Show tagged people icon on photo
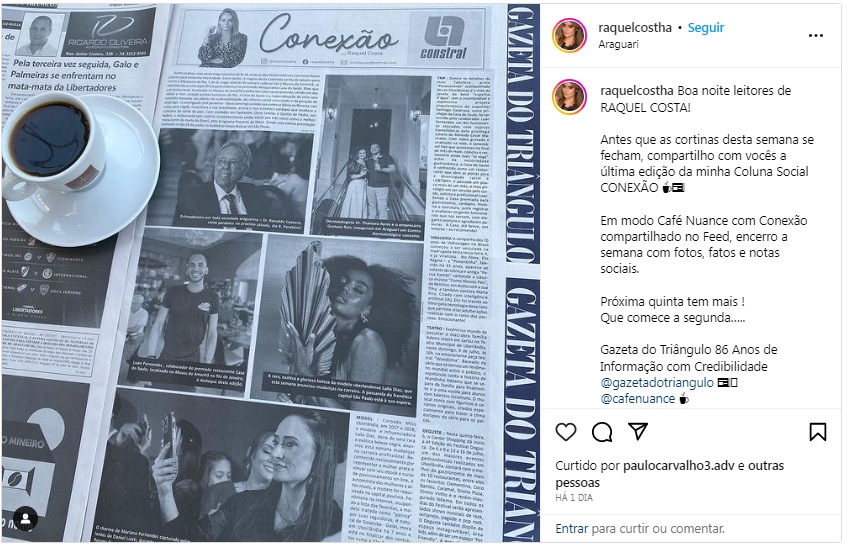The width and height of the screenshot is (852, 553). (x=25, y=518)
